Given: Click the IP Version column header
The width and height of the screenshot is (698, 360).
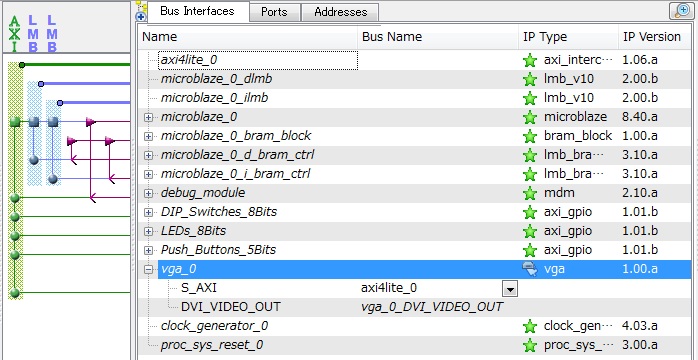Looking at the screenshot, I should [x=654, y=37].
